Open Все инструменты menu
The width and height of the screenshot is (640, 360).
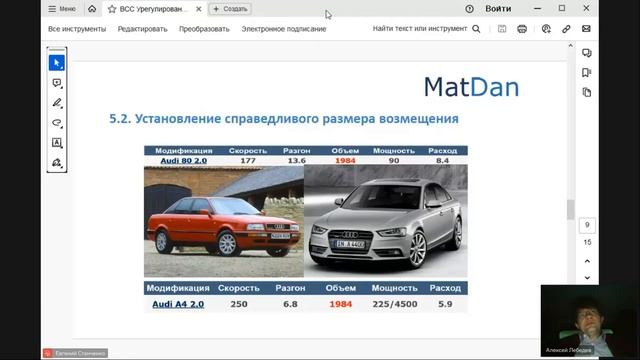pos(77,29)
